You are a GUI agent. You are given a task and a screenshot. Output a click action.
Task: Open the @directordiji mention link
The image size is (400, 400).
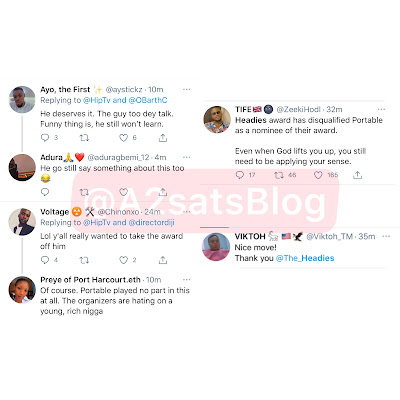click(151, 222)
